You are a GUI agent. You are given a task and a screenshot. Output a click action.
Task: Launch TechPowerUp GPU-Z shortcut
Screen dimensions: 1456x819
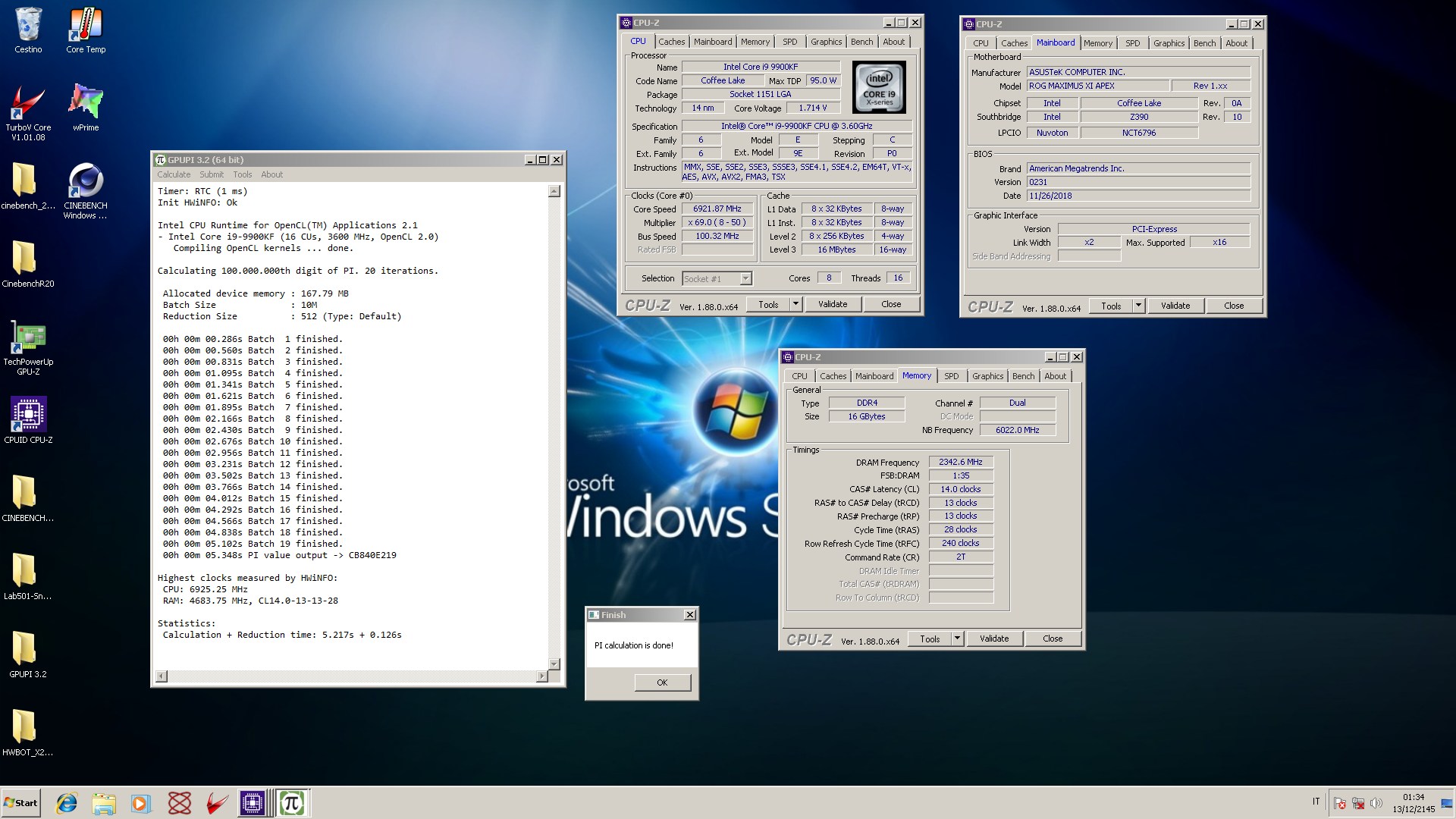(28, 347)
